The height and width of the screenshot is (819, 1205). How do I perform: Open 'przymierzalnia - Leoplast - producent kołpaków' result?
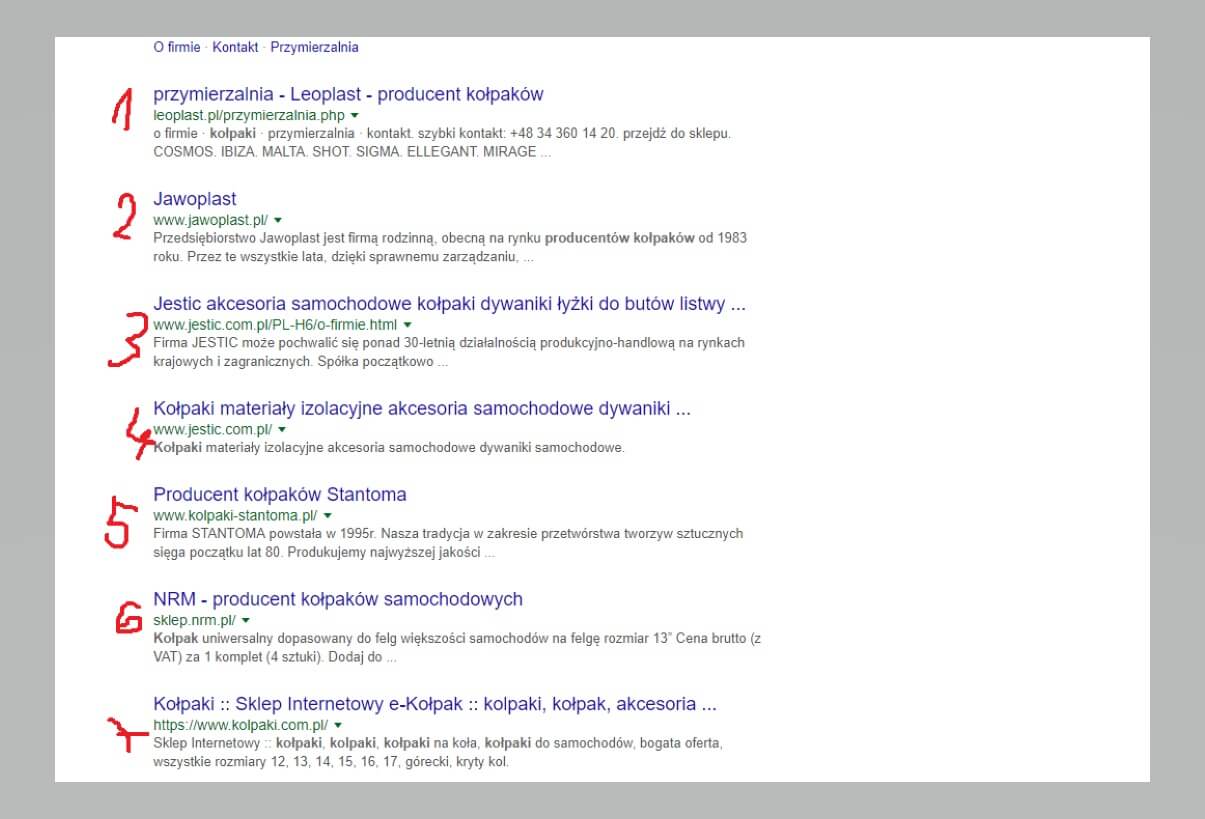pos(348,95)
